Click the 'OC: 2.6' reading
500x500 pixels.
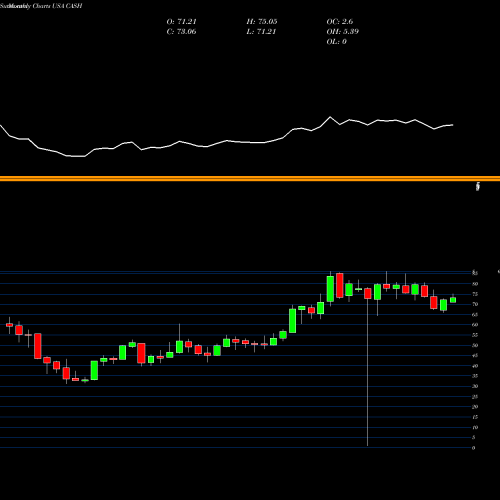point(340,22)
